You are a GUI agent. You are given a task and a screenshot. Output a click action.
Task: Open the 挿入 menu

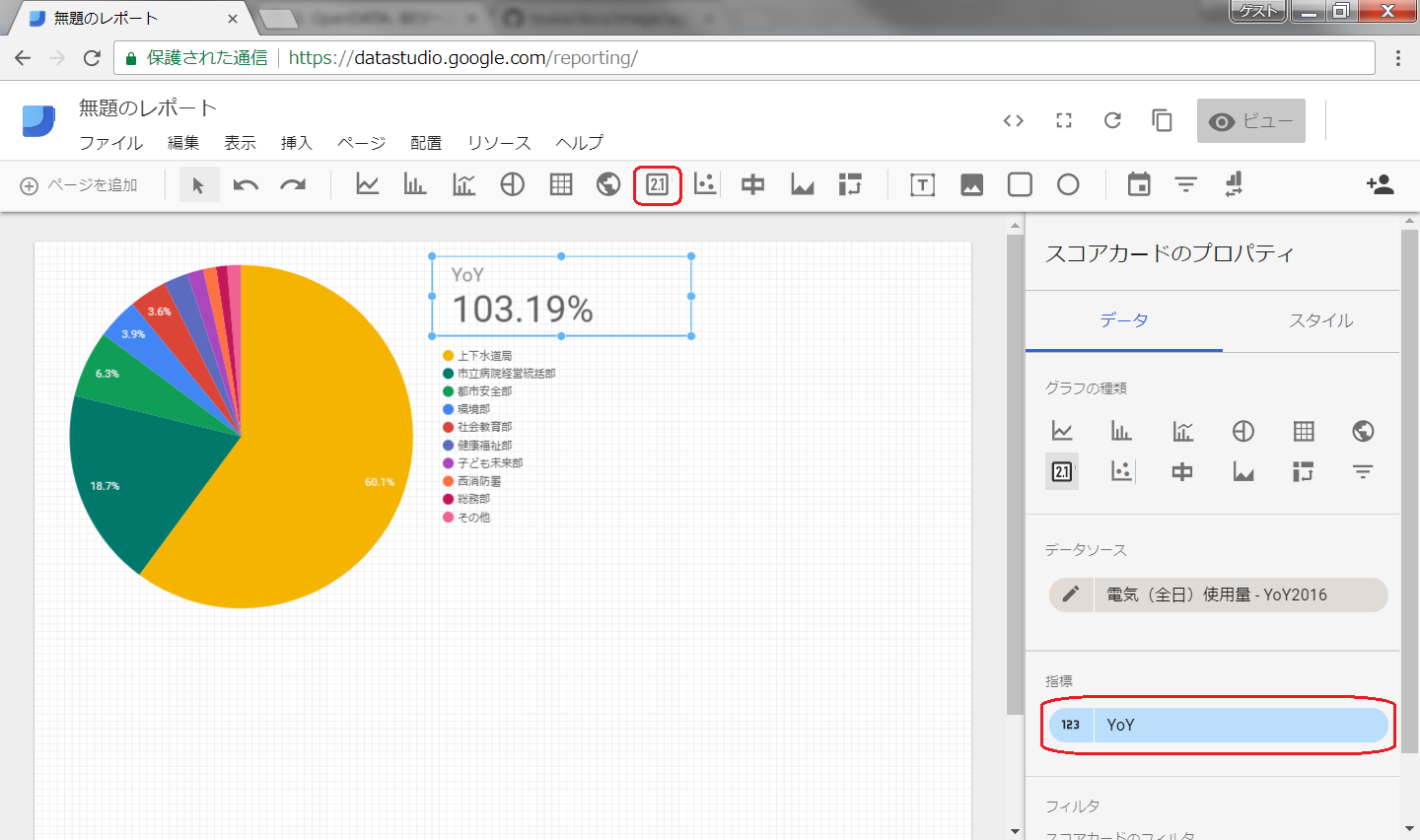pyautogui.click(x=296, y=143)
